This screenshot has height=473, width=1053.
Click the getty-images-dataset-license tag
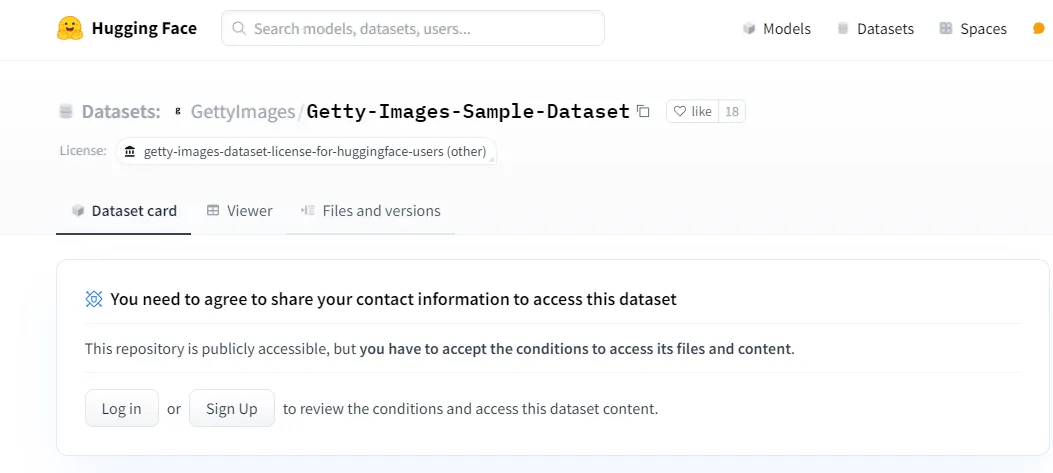pyautogui.click(x=314, y=152)
